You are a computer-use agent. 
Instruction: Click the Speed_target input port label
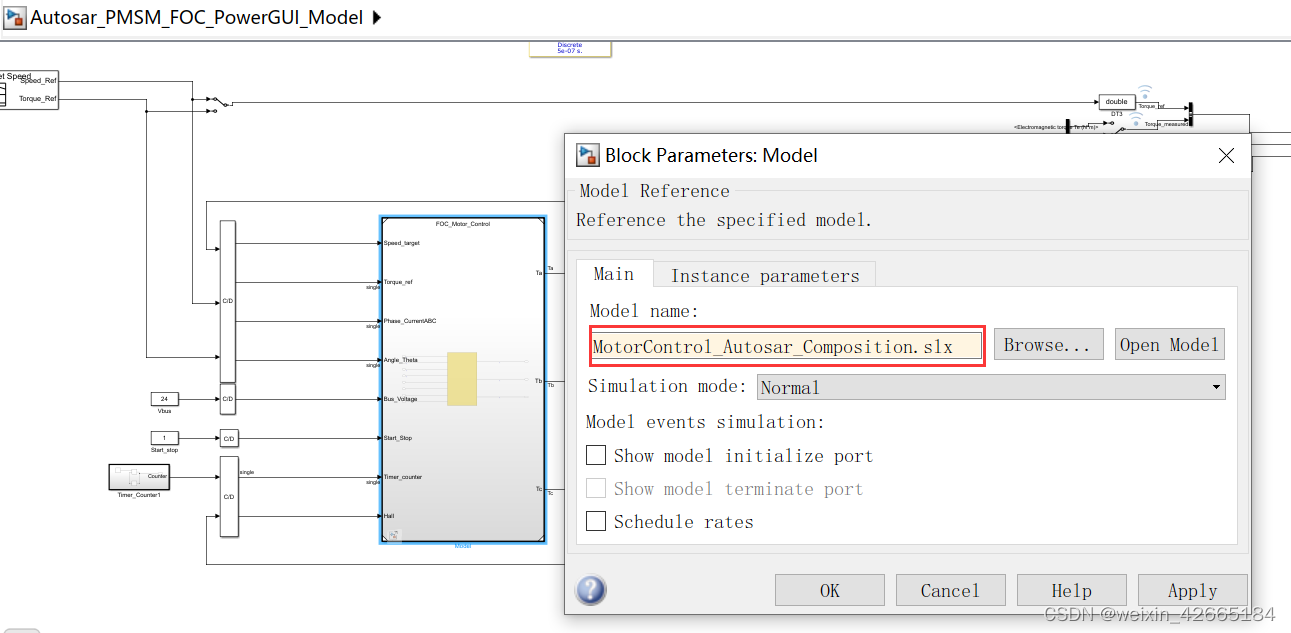click(401, 243)
